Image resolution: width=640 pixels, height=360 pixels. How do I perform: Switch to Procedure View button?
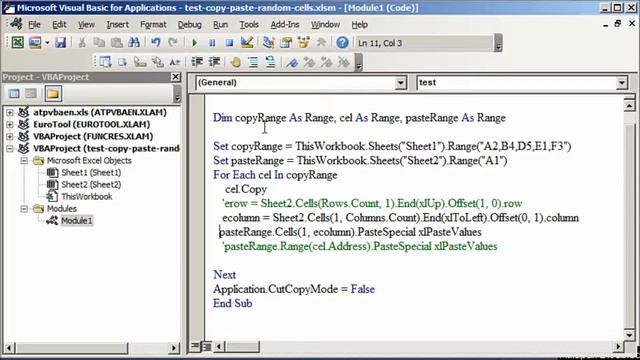pyautogui.click(x=196, y=347)
